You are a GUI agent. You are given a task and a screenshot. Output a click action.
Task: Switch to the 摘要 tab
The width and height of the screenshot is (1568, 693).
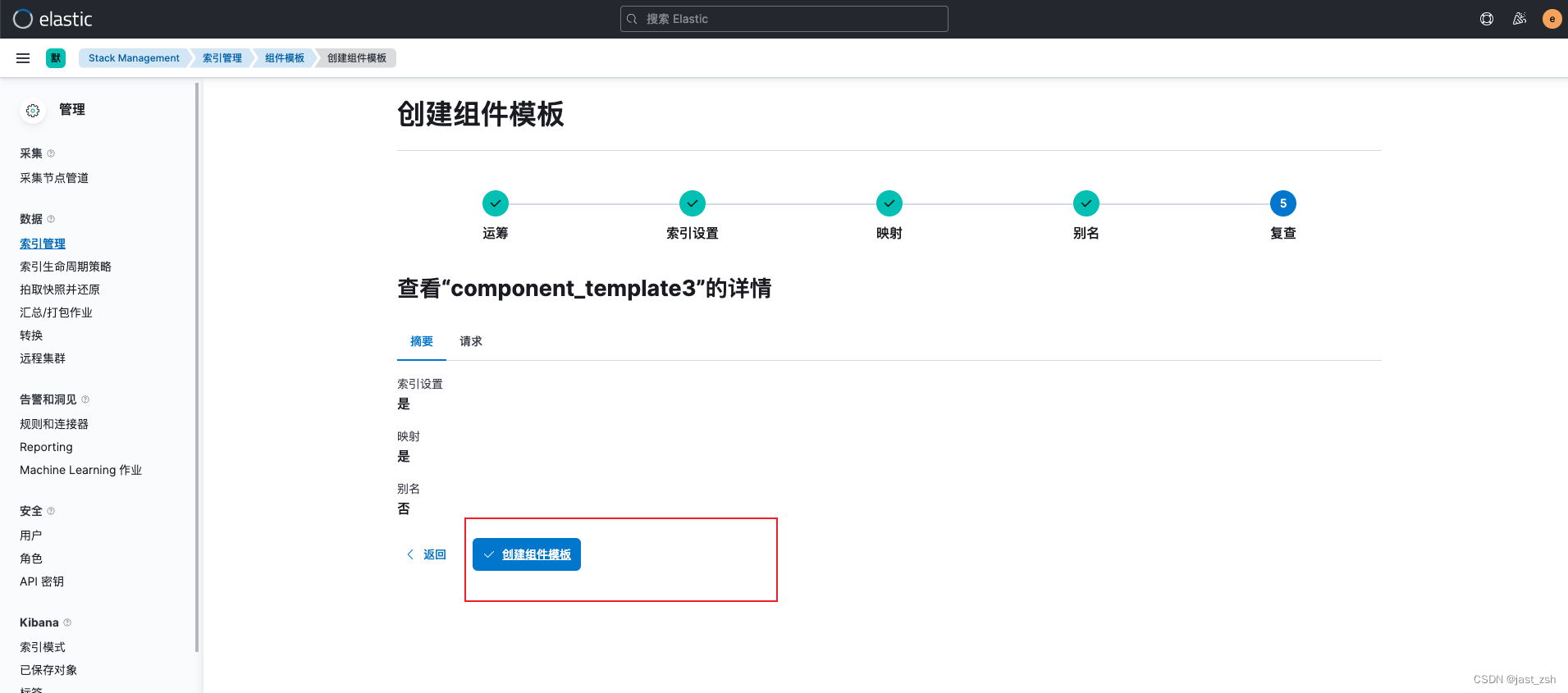(422, 341)
